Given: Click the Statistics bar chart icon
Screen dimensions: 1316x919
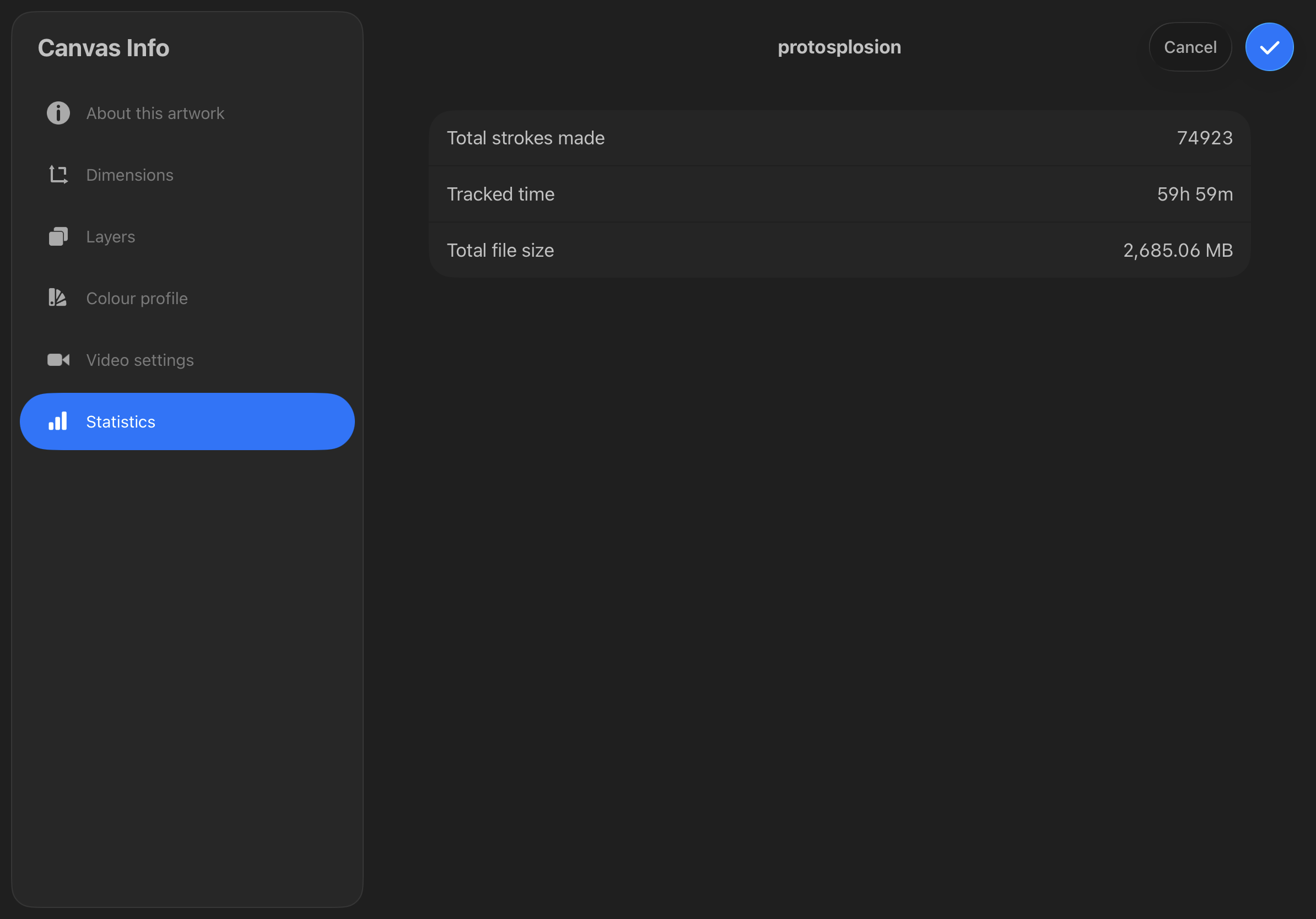Looking at the screenshot, I should click(x=58, y=421).
